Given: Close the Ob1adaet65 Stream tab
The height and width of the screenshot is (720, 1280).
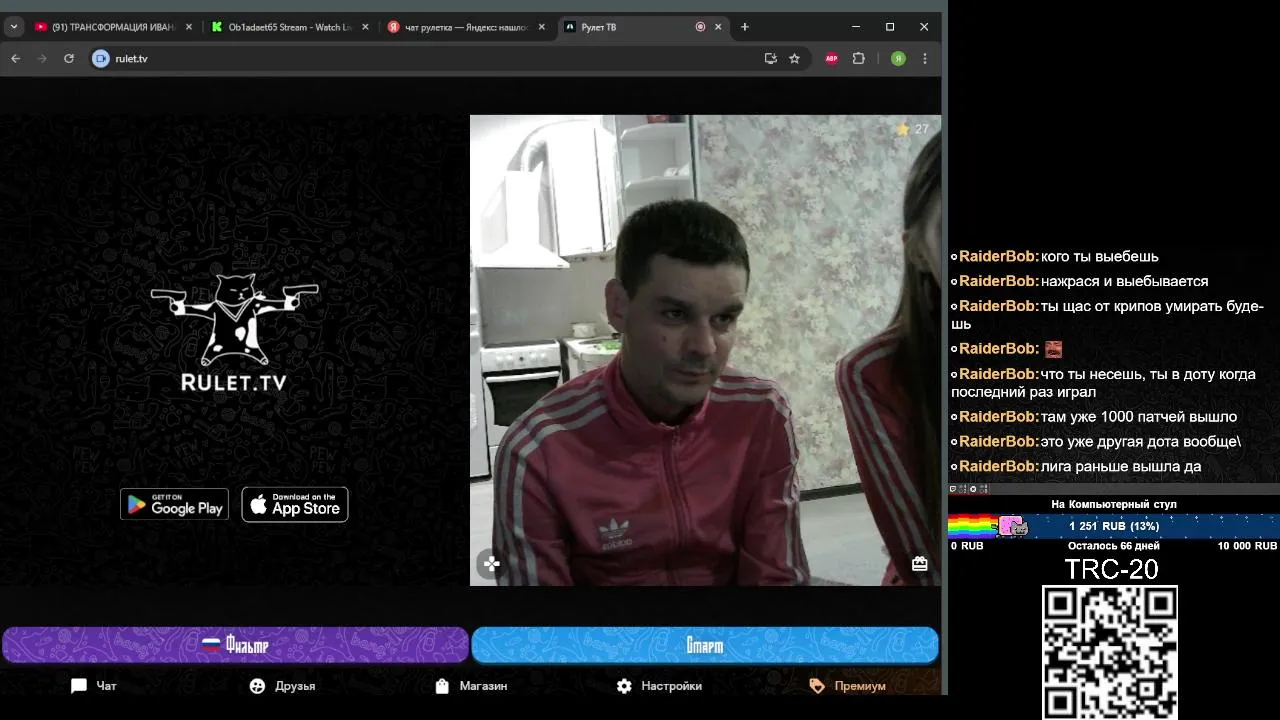Looking at the screenshot, I should (x=365, y=27).
